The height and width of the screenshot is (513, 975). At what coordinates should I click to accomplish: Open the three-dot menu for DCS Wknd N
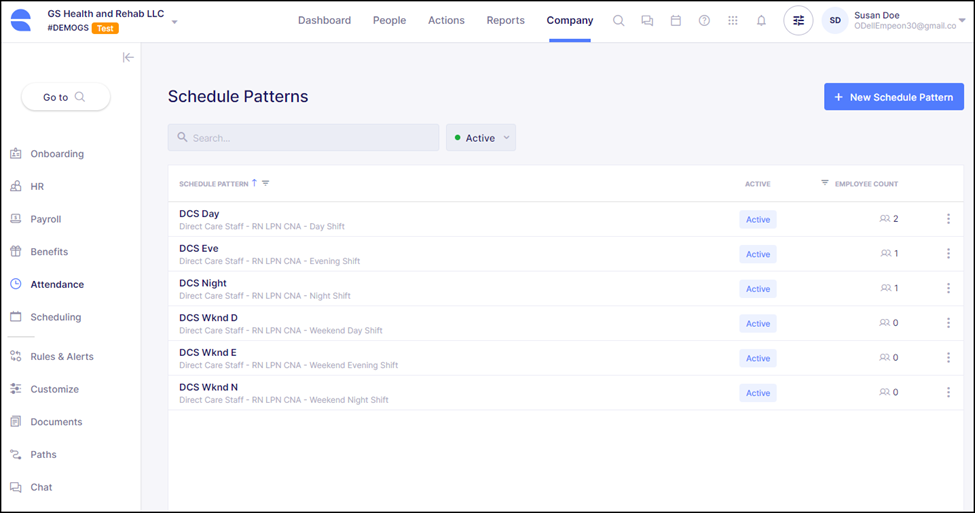click(948, 393)
